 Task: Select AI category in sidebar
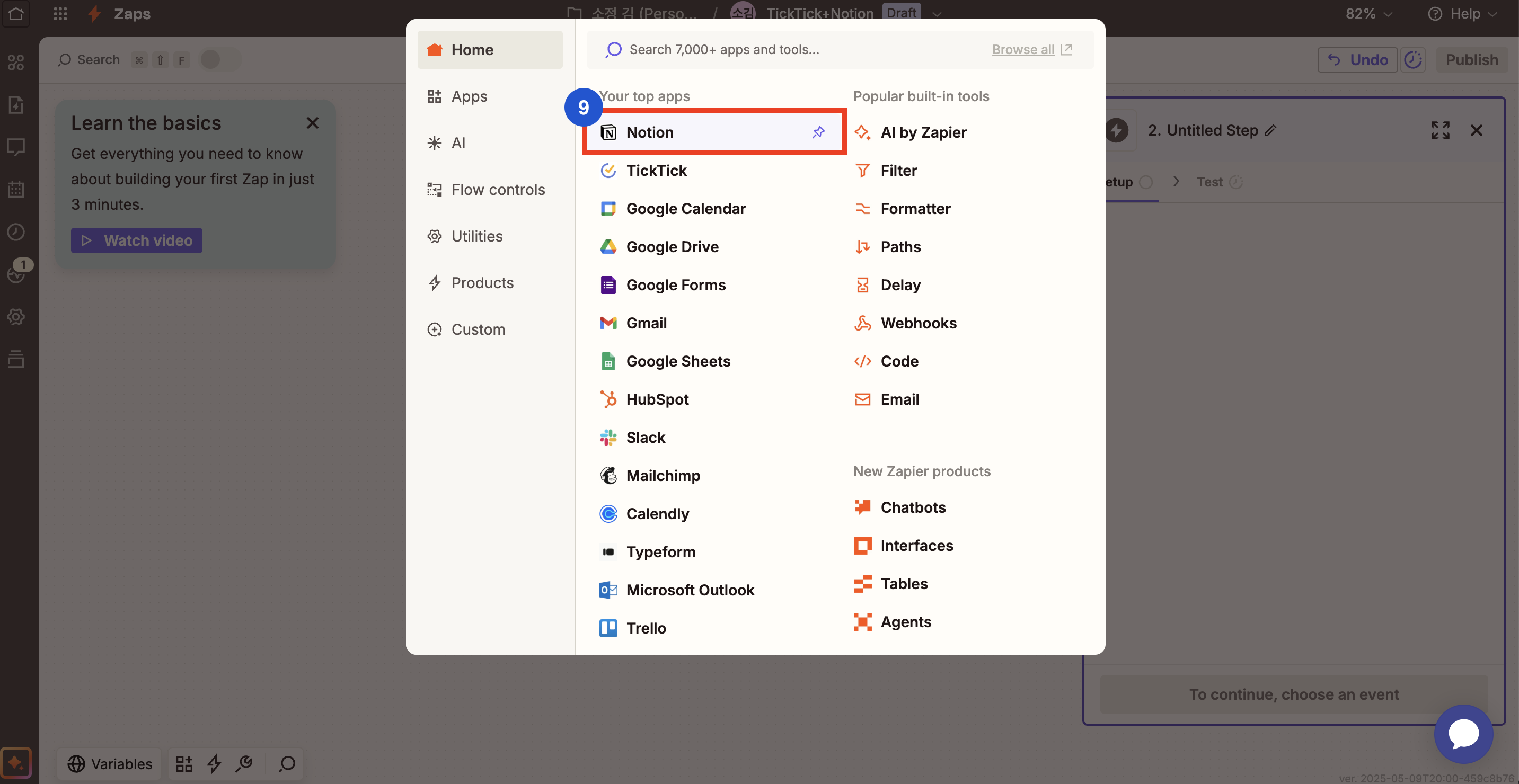[x=489, y=142]
